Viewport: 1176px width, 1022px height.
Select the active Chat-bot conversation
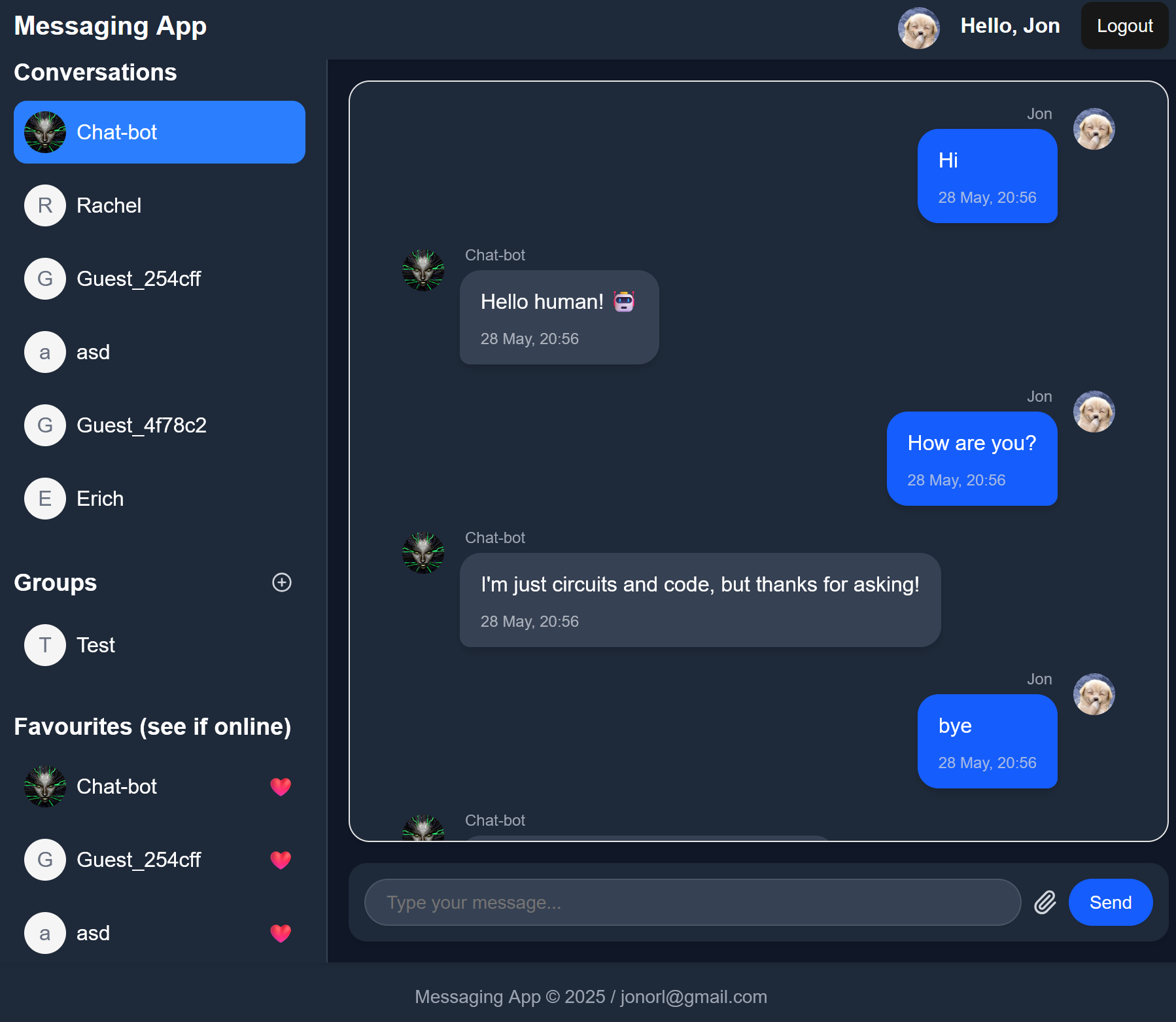(x=160, y=132)
